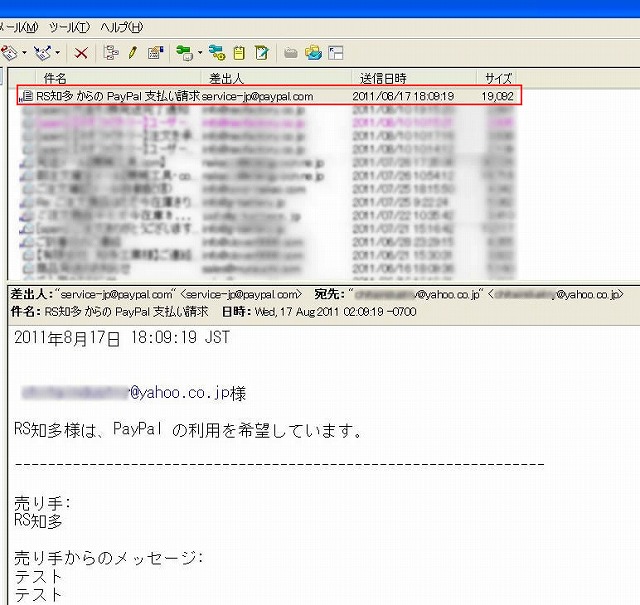Open the ヘルプ(H) menu
Viewport: 640px width, 605px height.
(121, 27)
